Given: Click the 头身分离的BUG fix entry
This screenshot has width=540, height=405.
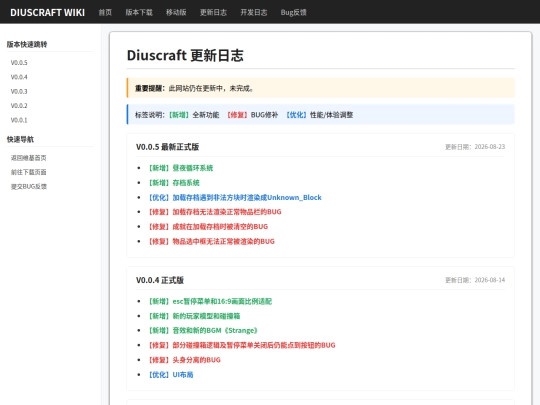Looking at the screenshot, I should (184, 360).
